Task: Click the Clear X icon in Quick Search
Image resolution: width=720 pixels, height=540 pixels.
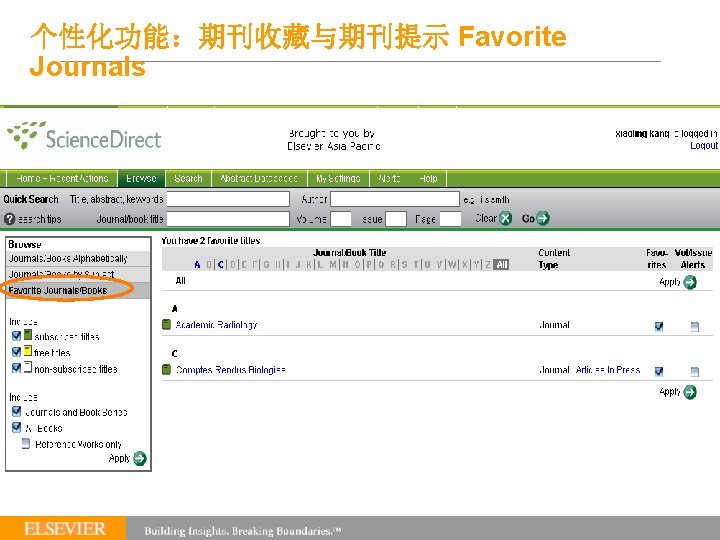Action: coord(506,218)
